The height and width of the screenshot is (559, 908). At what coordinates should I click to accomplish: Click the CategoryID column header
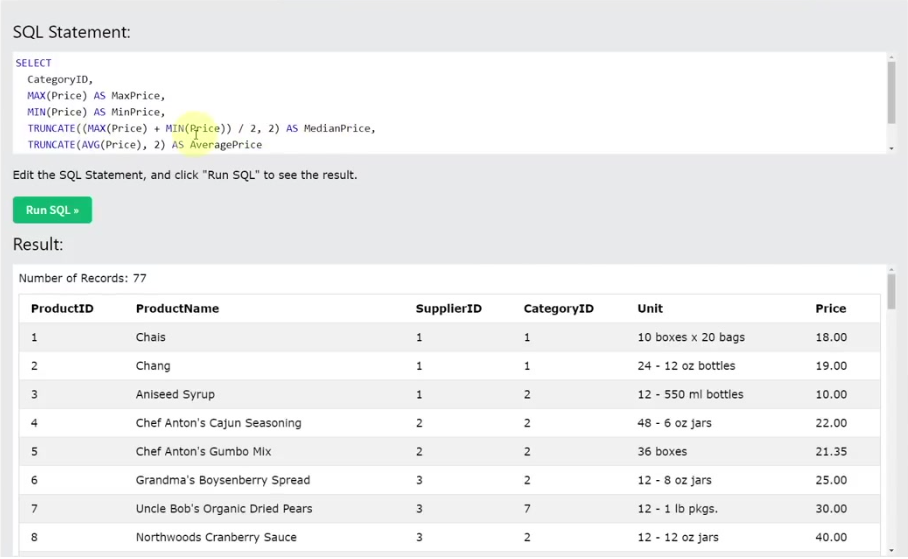558,309
